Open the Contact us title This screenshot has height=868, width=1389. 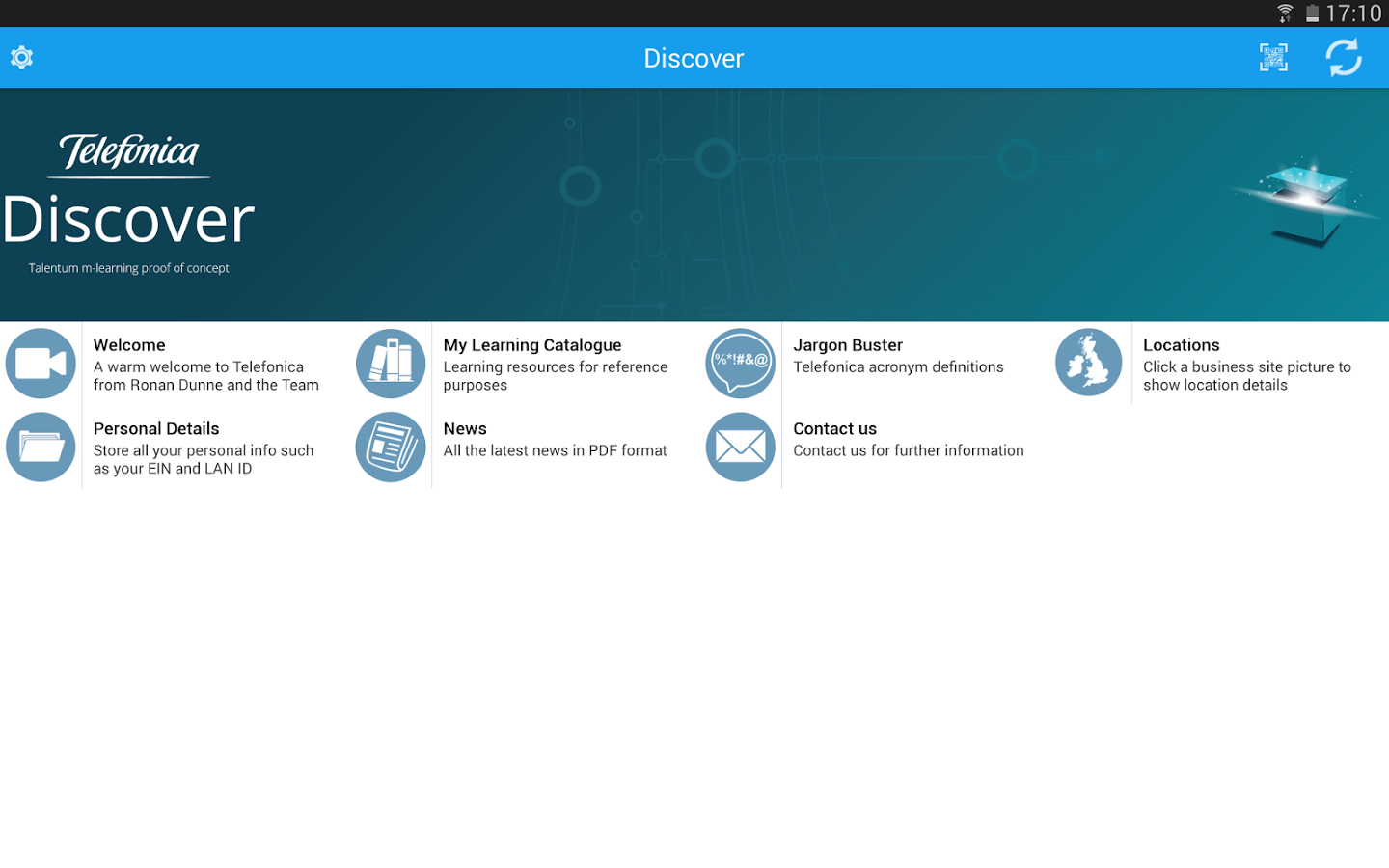click(x=835, y=429)
